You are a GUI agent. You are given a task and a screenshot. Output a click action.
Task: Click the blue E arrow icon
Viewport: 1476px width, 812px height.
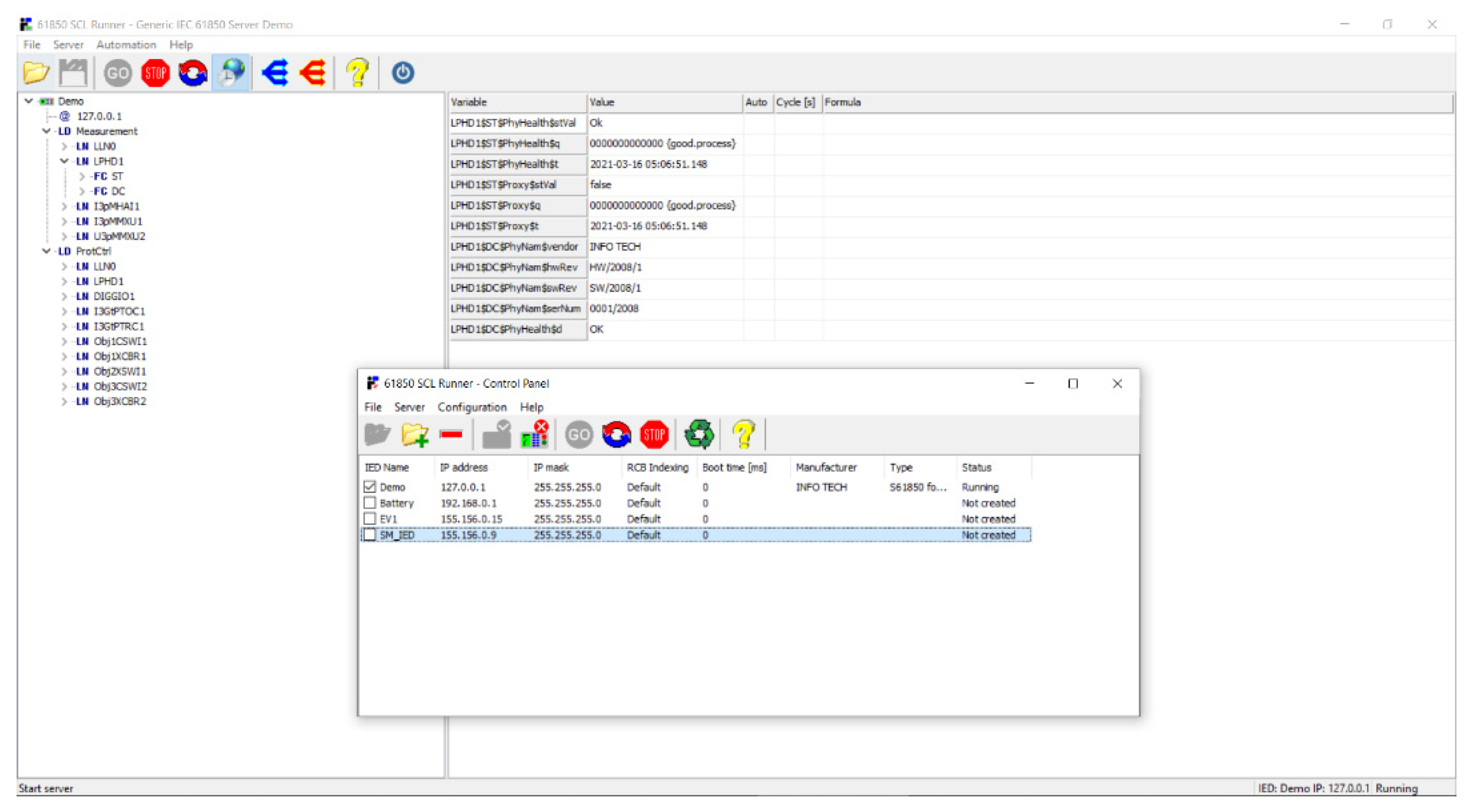tap(275, 73)
